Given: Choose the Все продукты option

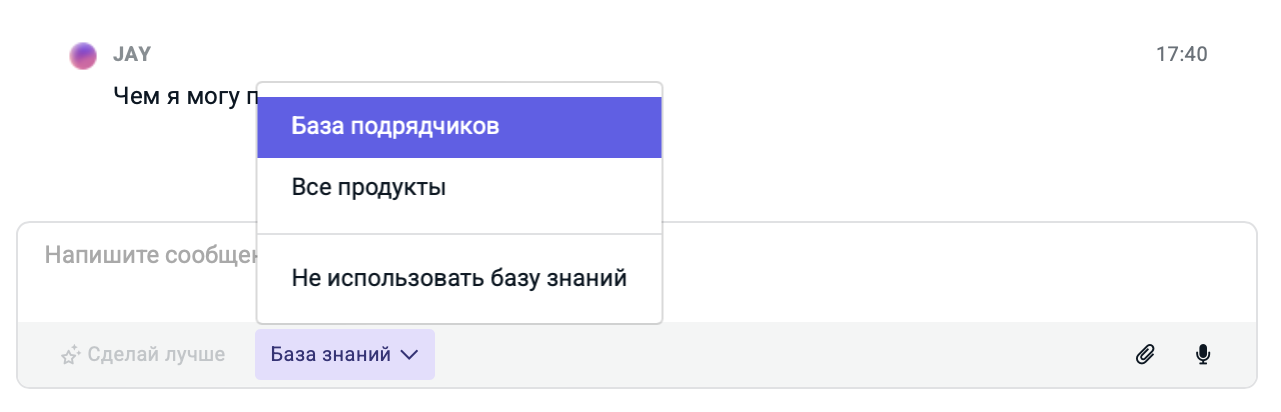Looking at the screenshot, I should (x=369, y=187).
